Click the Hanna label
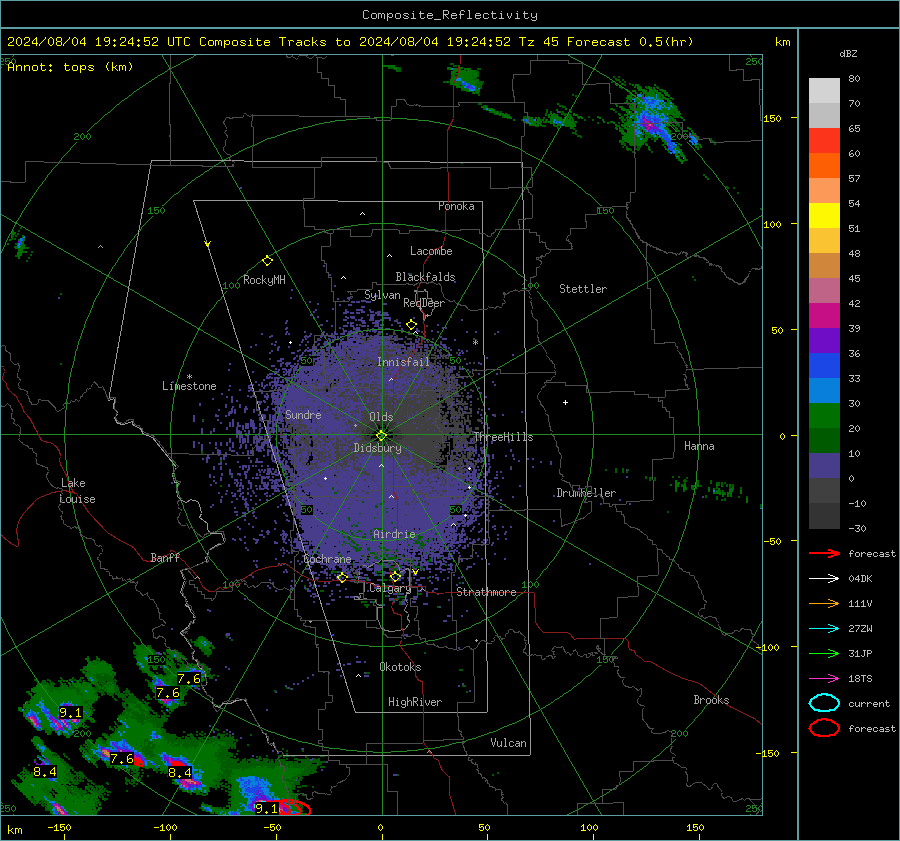Screen dimensions: 900x841 click(699, 446)
